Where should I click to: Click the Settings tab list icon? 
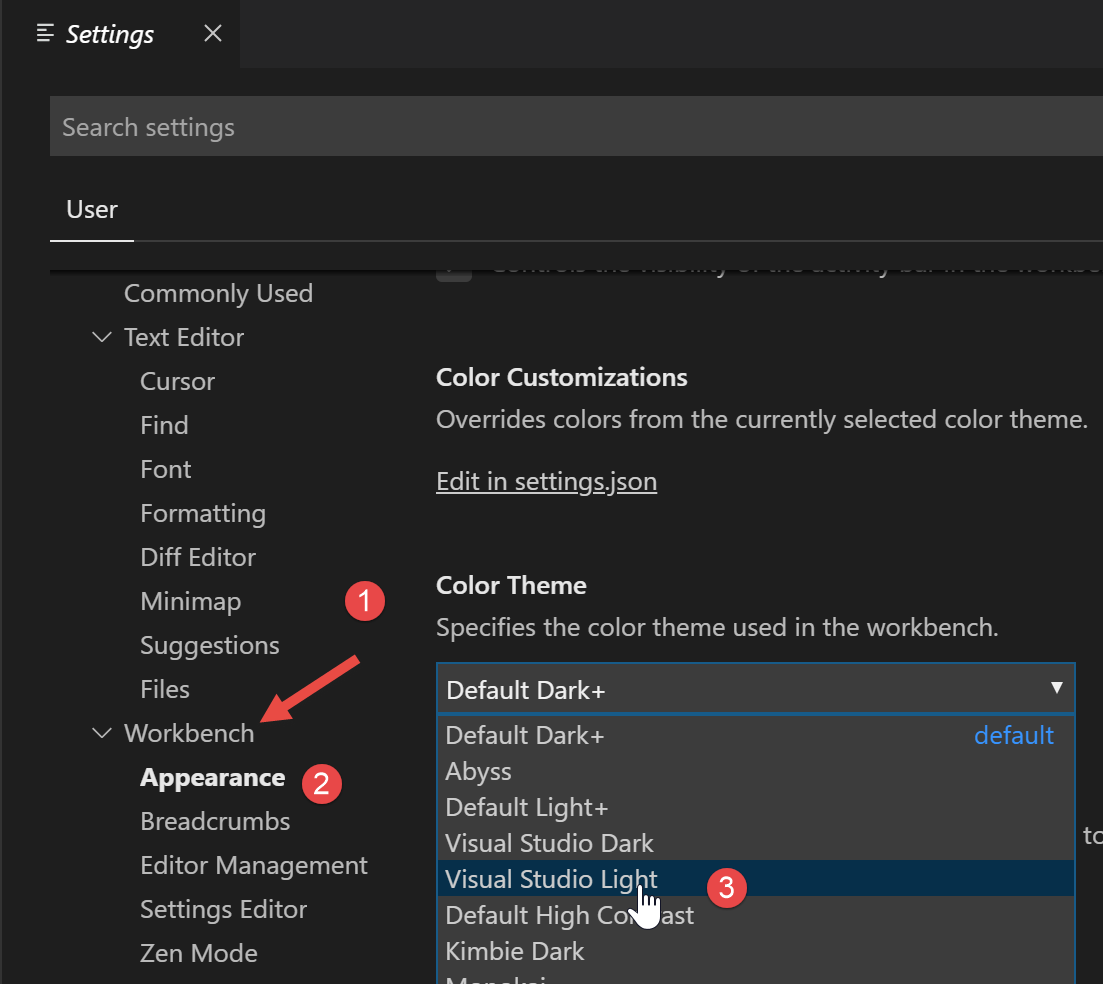[x=45, y=33]
